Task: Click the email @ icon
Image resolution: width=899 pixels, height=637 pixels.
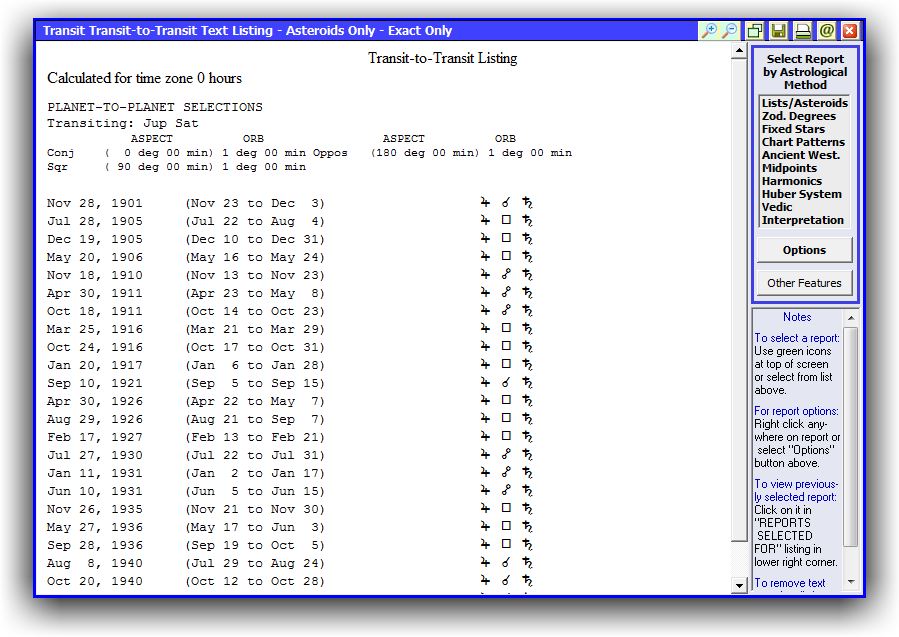Action: coord(827,30)
